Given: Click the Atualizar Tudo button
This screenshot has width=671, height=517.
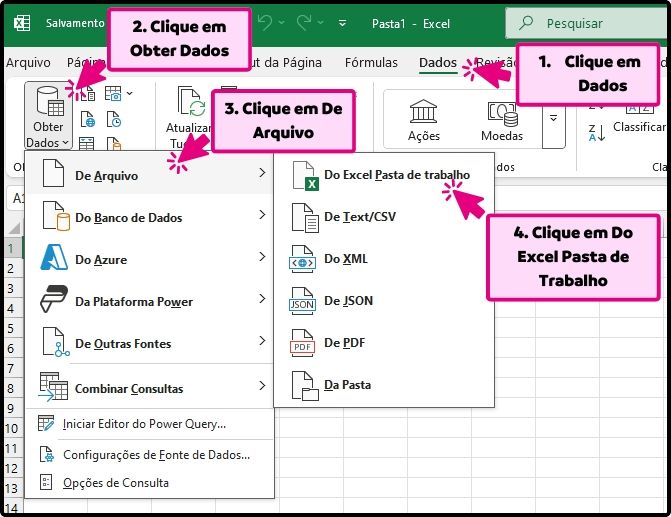Looking at the screenshot, I should 189,116.
